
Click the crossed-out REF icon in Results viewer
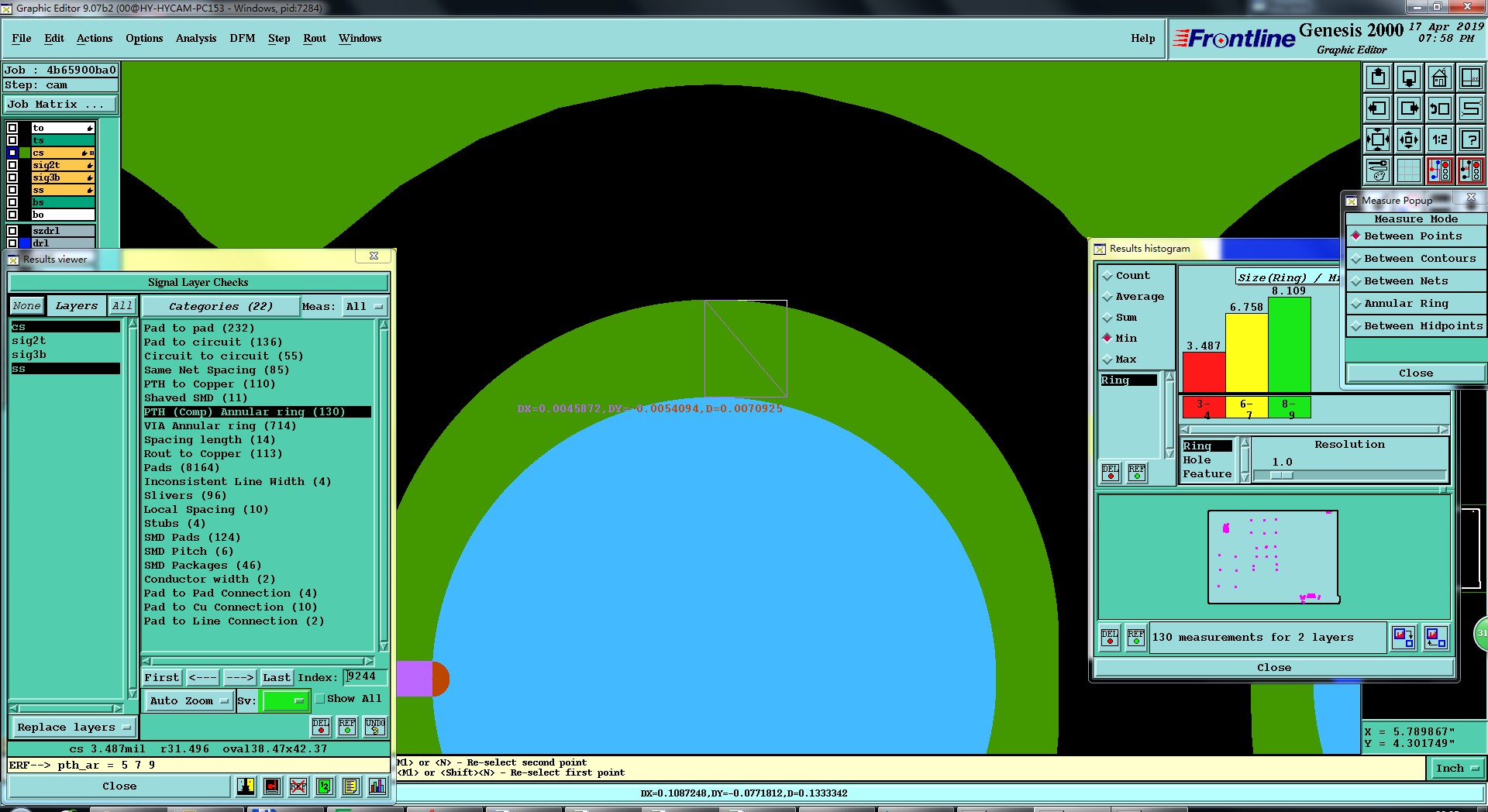click(298, 787)
